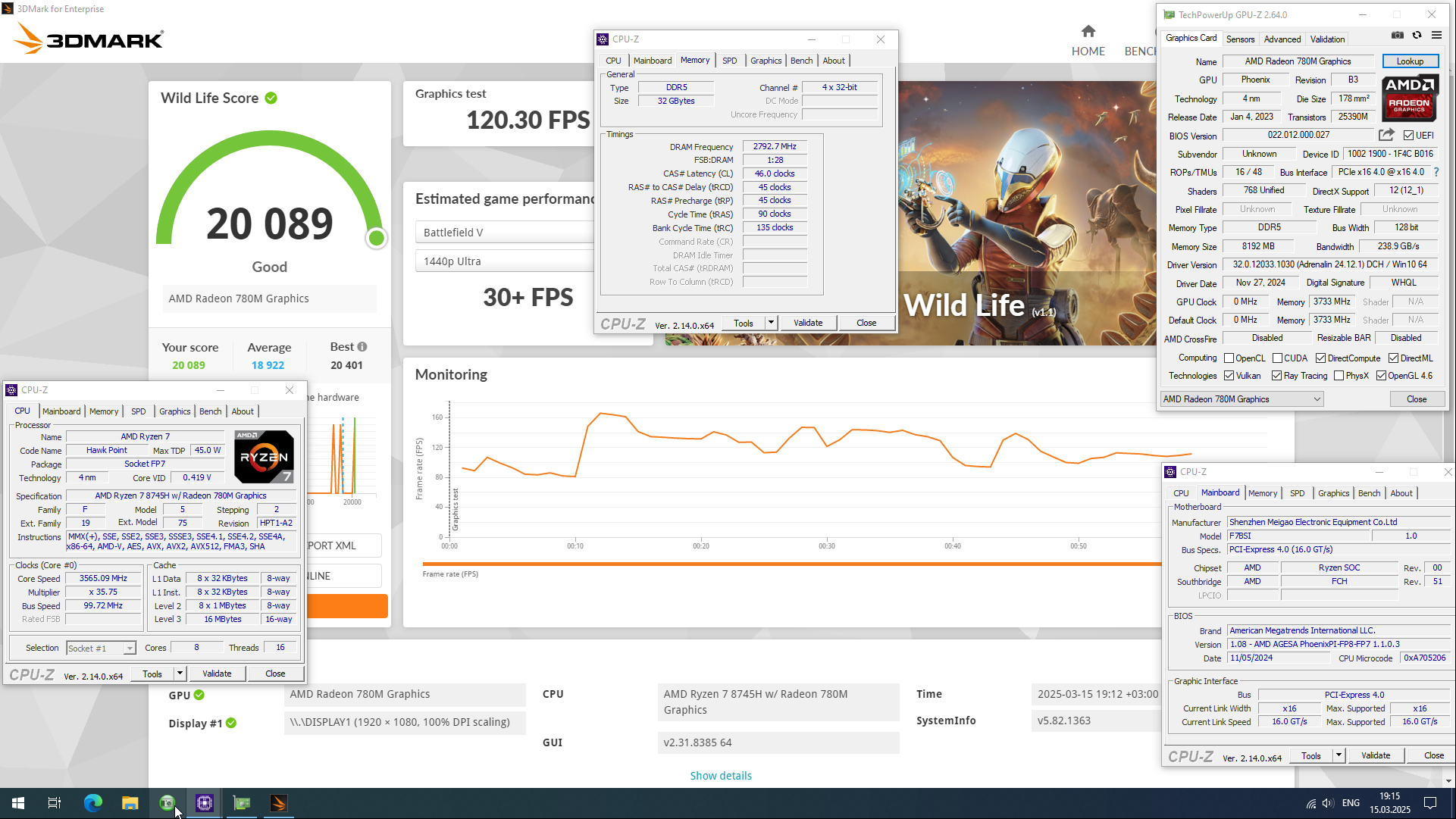Open Task View in the taskbar
Viewport: 1456px width, 819px height.
pyautogui.click(x=55, y=803)
